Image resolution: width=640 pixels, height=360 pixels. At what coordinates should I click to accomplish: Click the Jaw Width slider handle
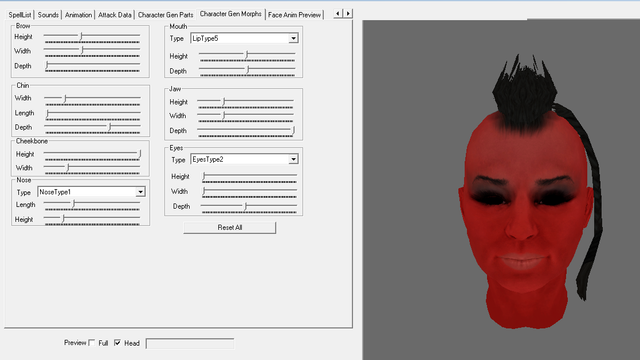(224, 116)
